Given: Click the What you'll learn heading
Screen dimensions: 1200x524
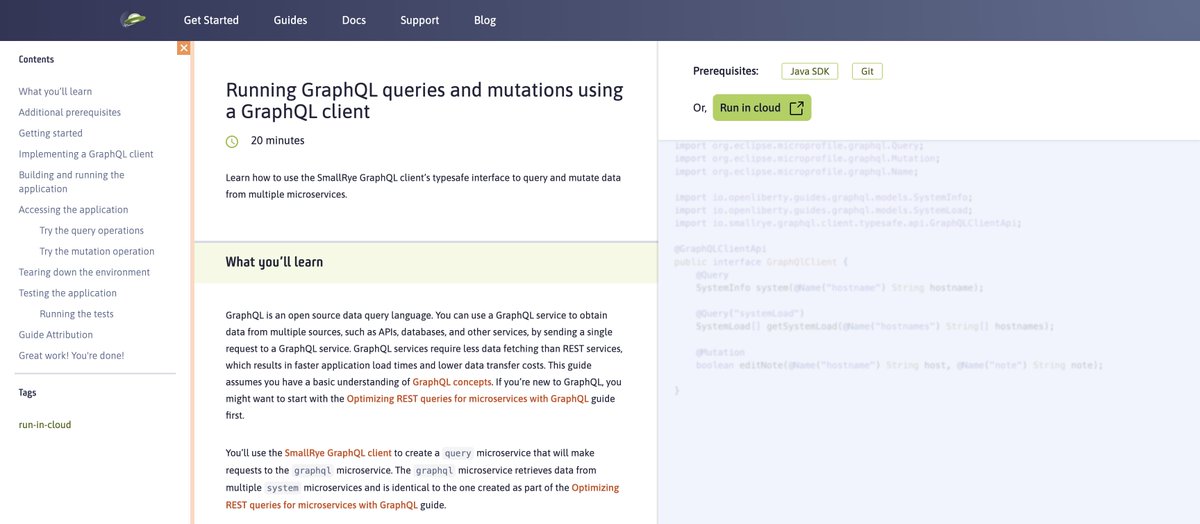Looking at the screenshot, I should pyautogui.click(x=274, y=262).
